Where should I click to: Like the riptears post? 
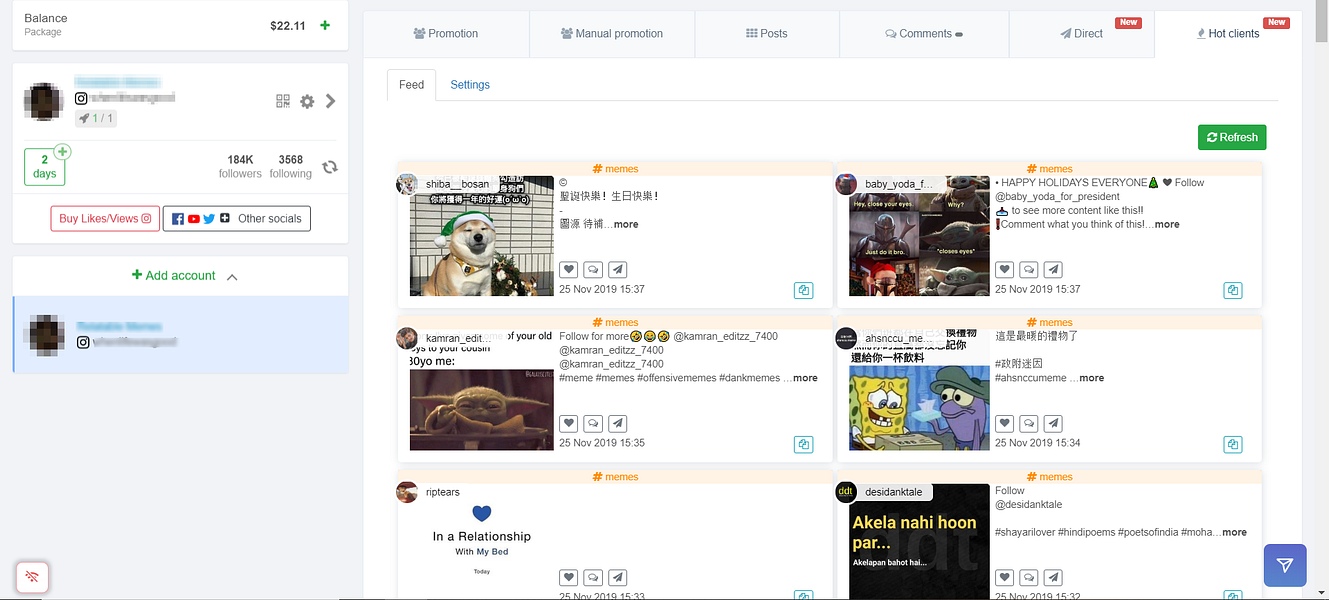click(x=568, y=577)
